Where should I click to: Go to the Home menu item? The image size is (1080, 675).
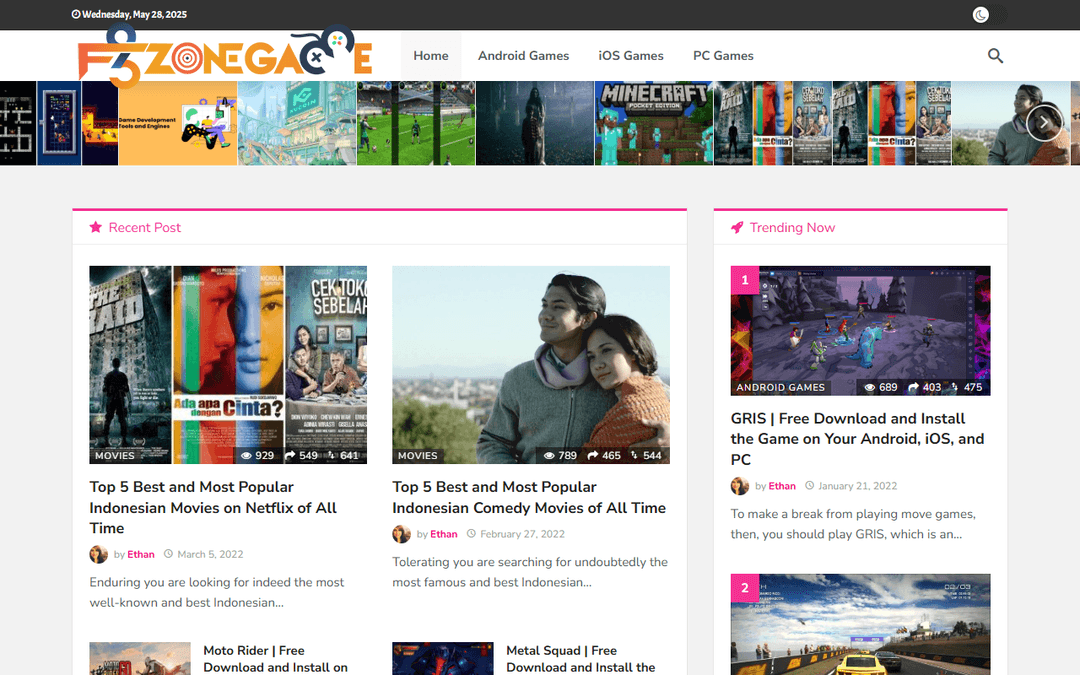click(431, 56)
